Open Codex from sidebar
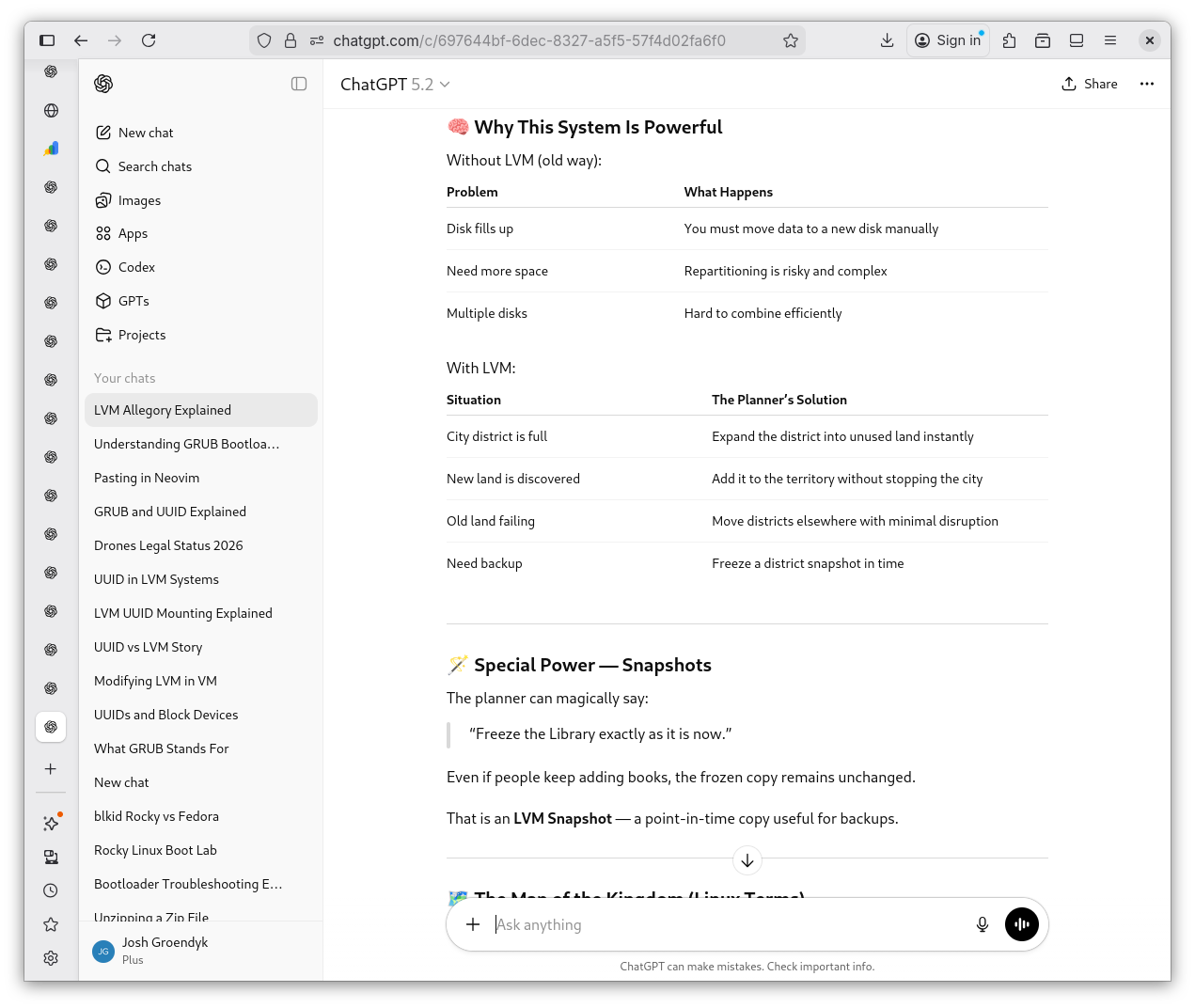Image resolution: width=1195 pixels, height=1008 pixels. click(x=136, y=267)
